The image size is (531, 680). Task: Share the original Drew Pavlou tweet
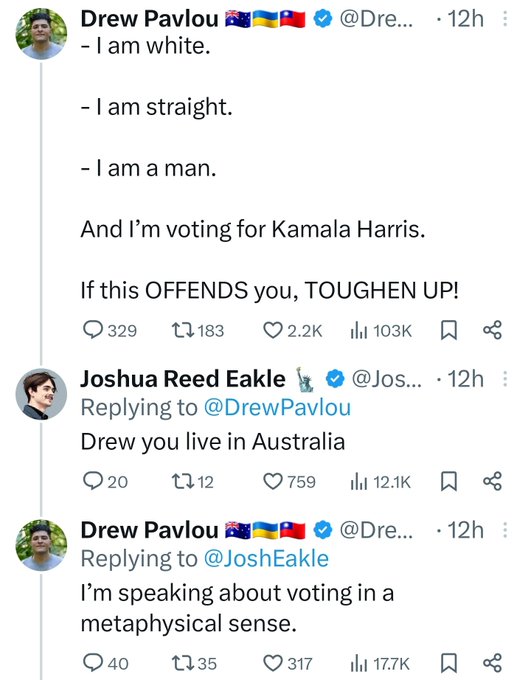(492, 330)
